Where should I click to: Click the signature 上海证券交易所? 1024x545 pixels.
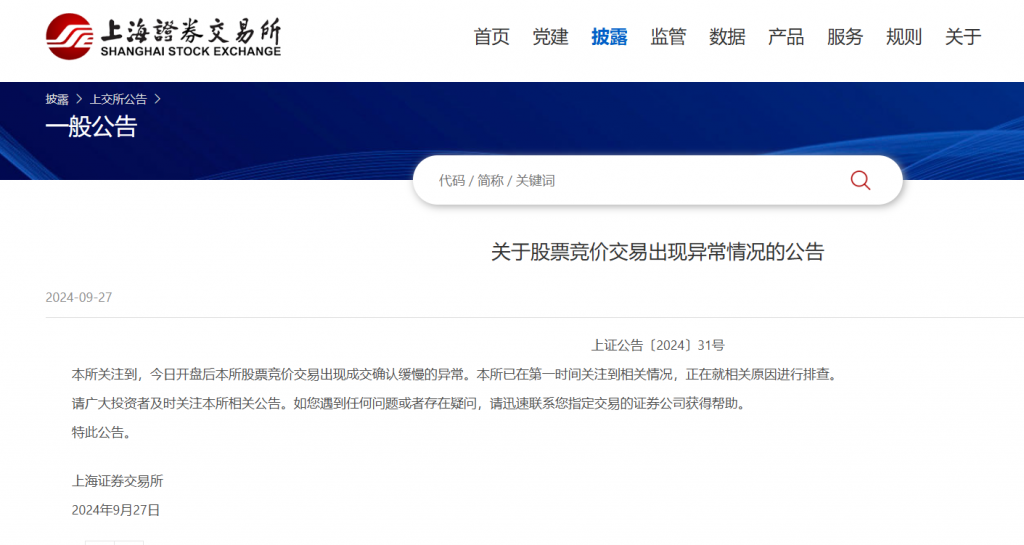pos(118,481)
